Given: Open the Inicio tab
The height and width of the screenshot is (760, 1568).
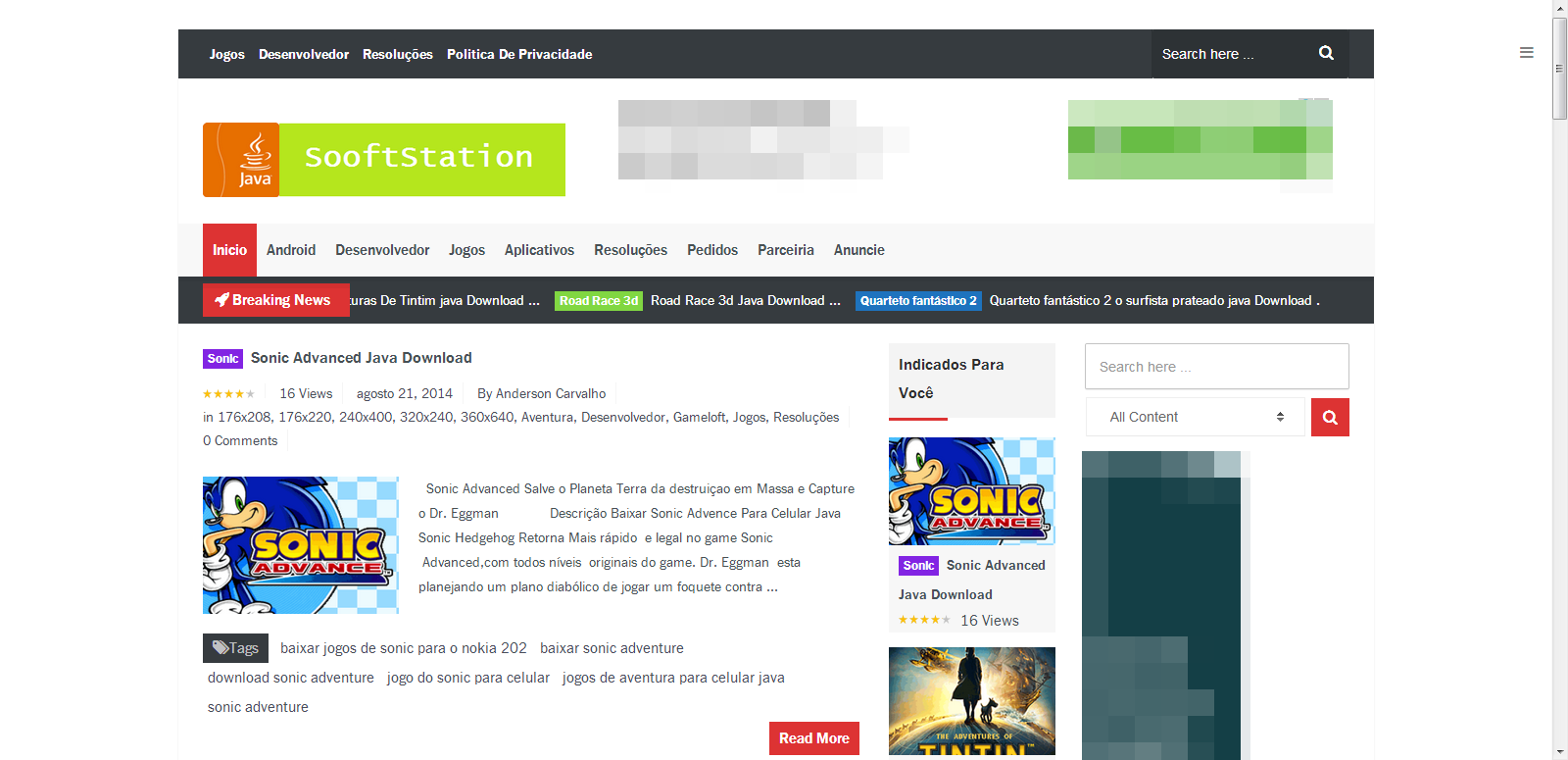Looking at the screenshot, I should pyautogui.click(x=229, y=250).
